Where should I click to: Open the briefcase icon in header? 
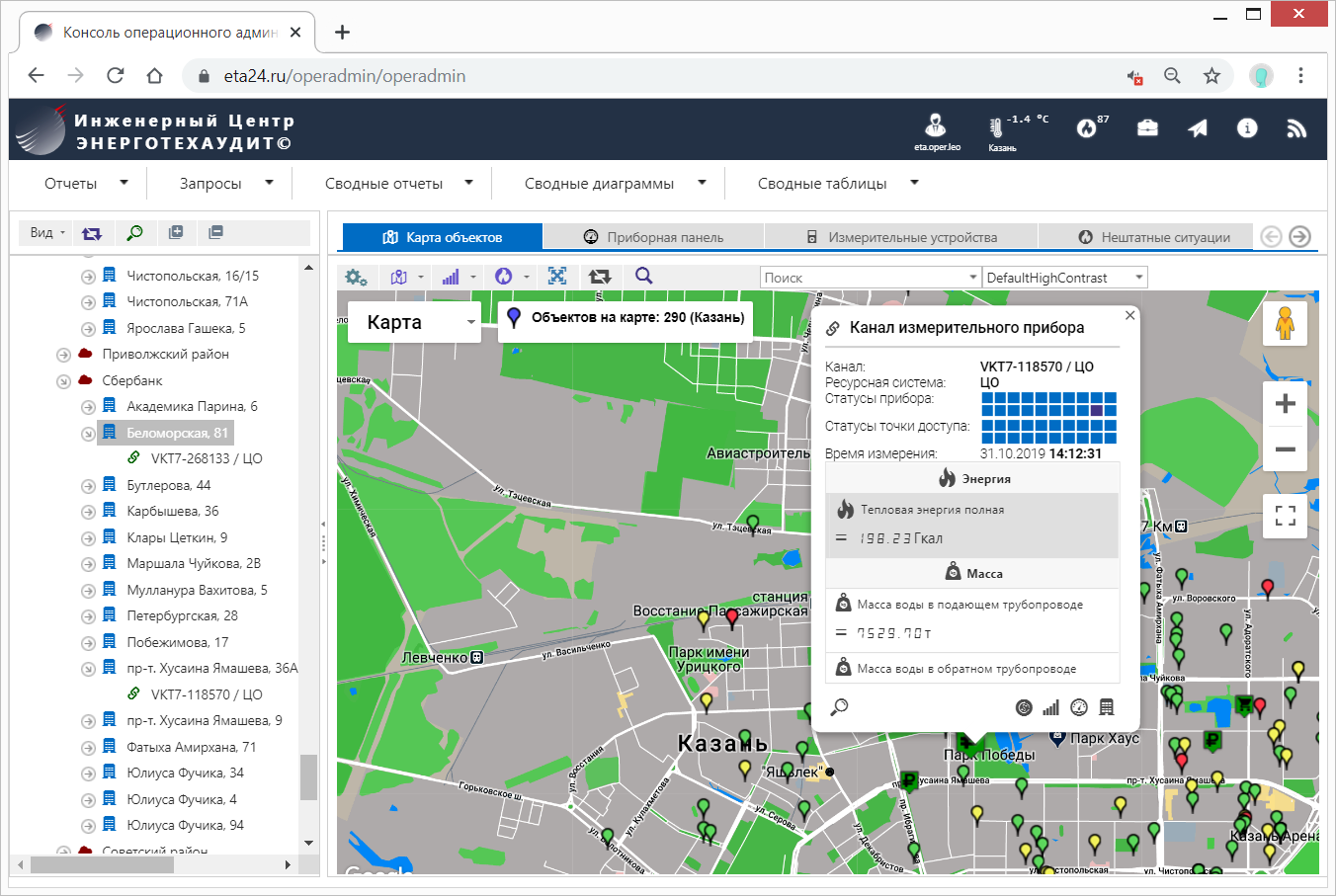(x=1147, y=128)
